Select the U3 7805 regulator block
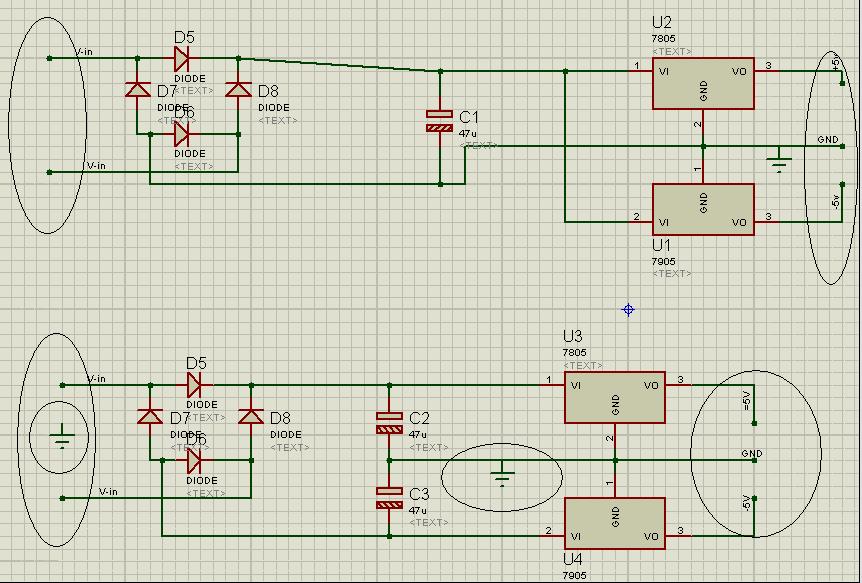This screenshot has height=583, width=862. pos(615,398)
